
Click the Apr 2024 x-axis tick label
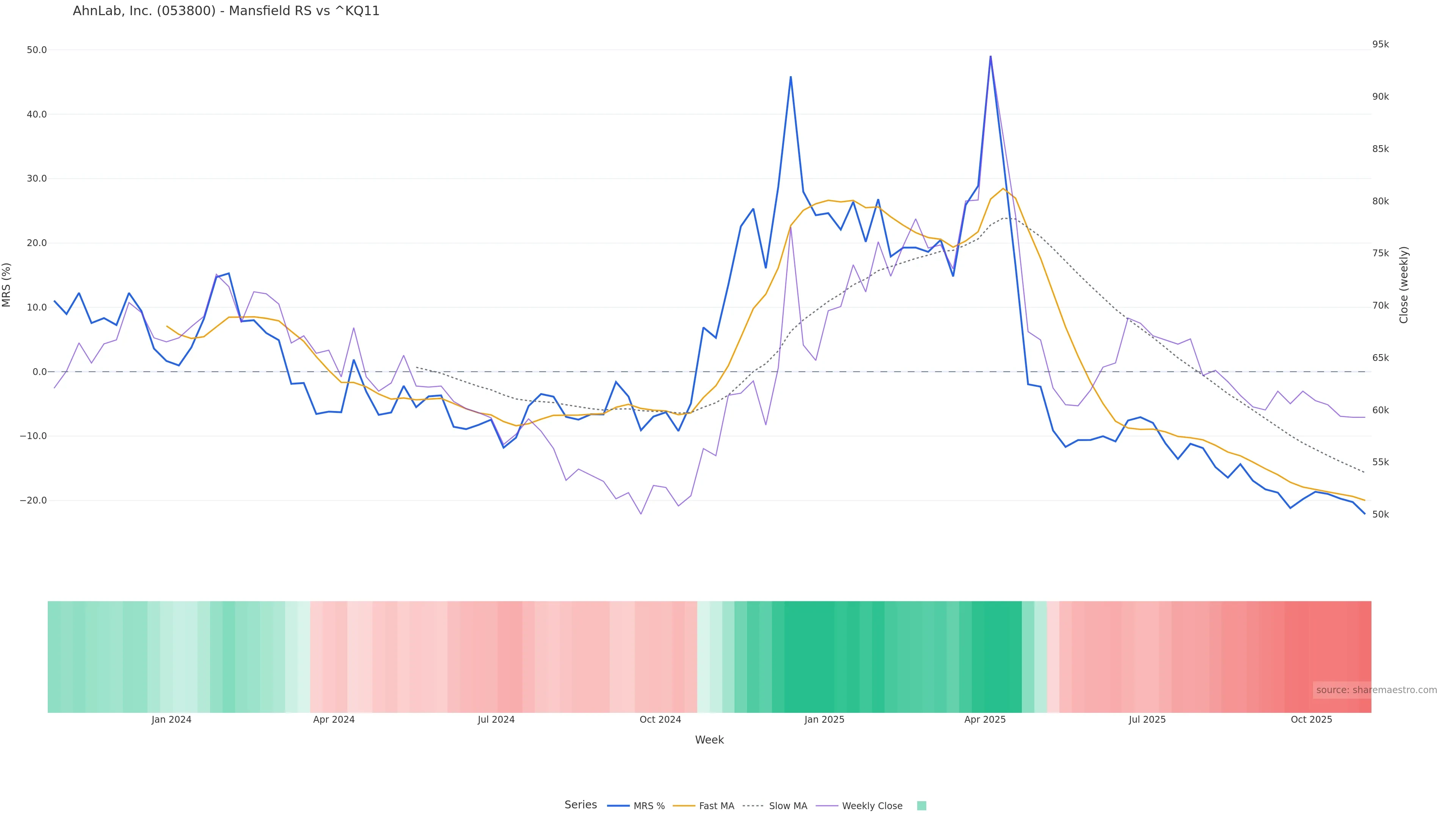click(x=334, y=720)
